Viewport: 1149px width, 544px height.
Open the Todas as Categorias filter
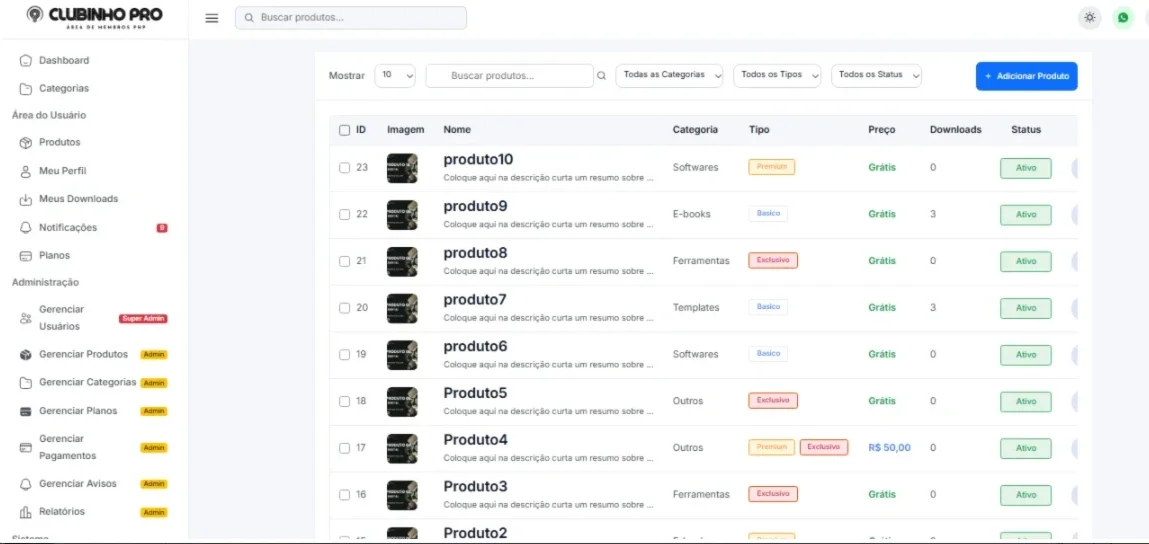coord(669,76)
